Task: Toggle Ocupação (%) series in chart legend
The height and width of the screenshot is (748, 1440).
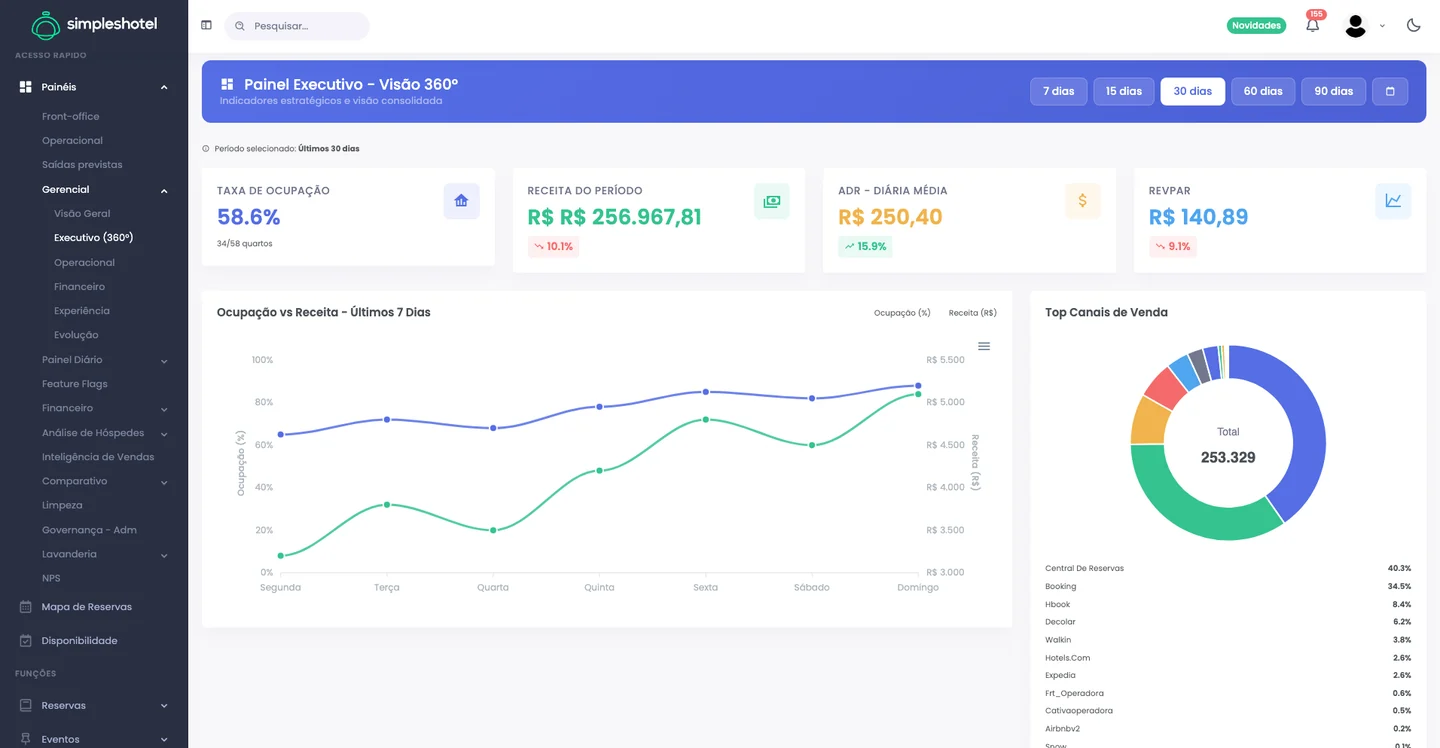Action: [x=902, y=313]
